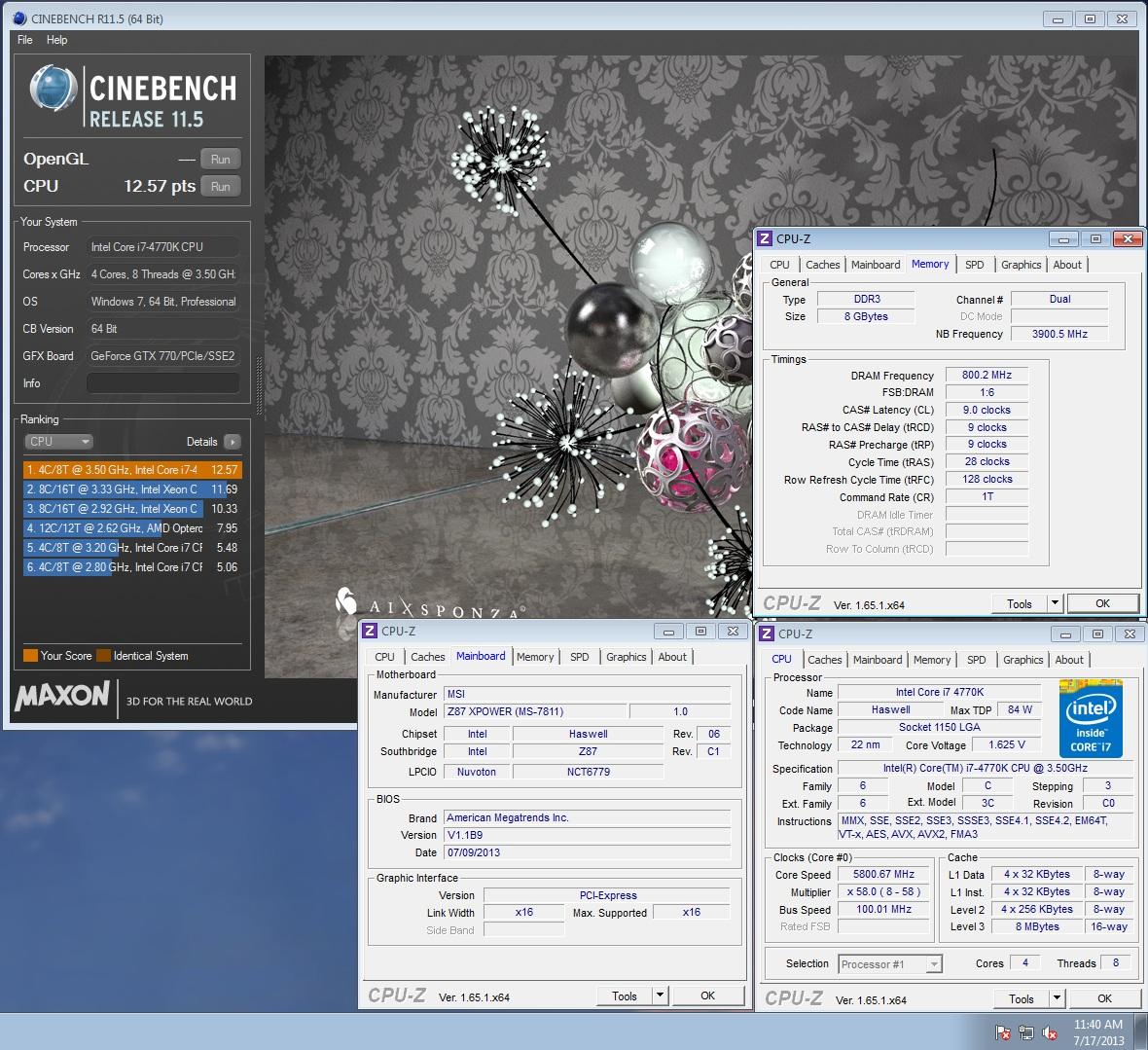Switch to SPD tab in CPU-Z Memory window

coord(975,265)
